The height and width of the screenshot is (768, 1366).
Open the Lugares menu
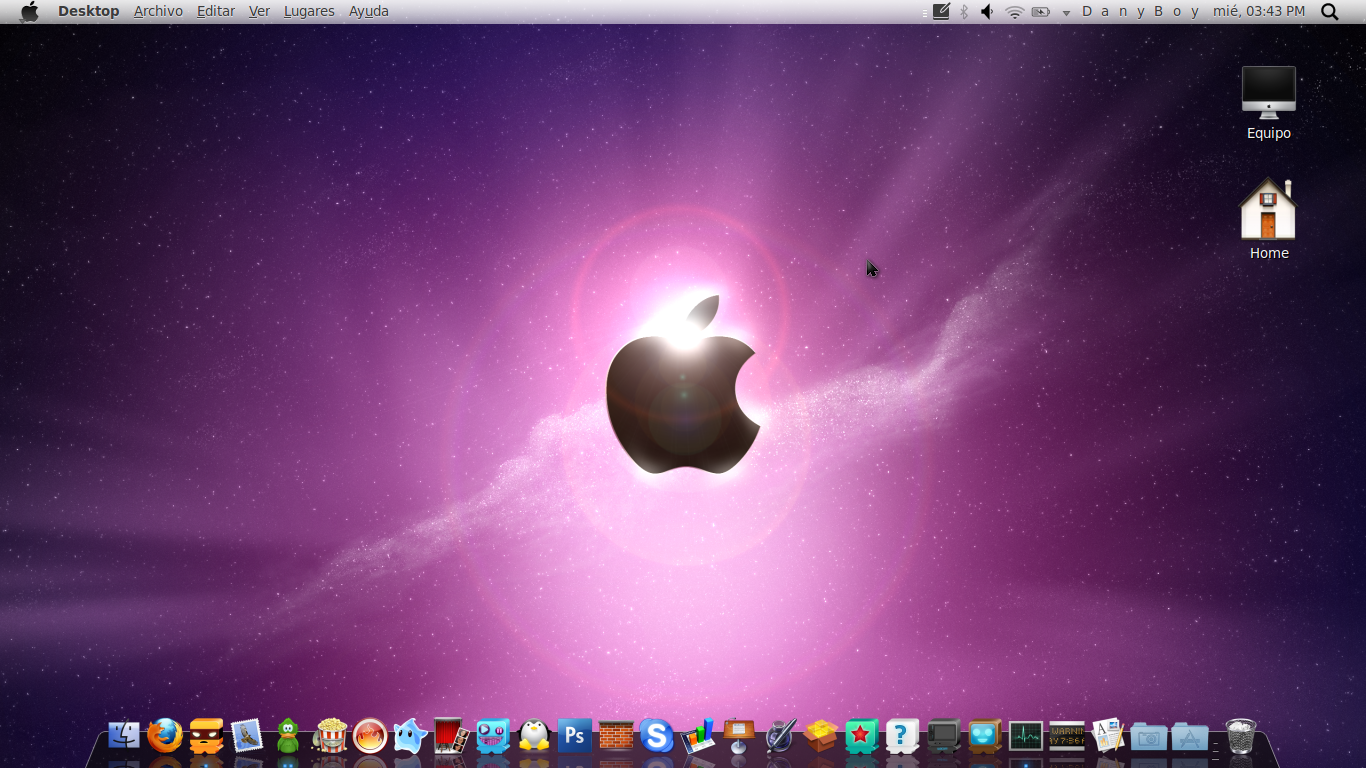[309, 11]
